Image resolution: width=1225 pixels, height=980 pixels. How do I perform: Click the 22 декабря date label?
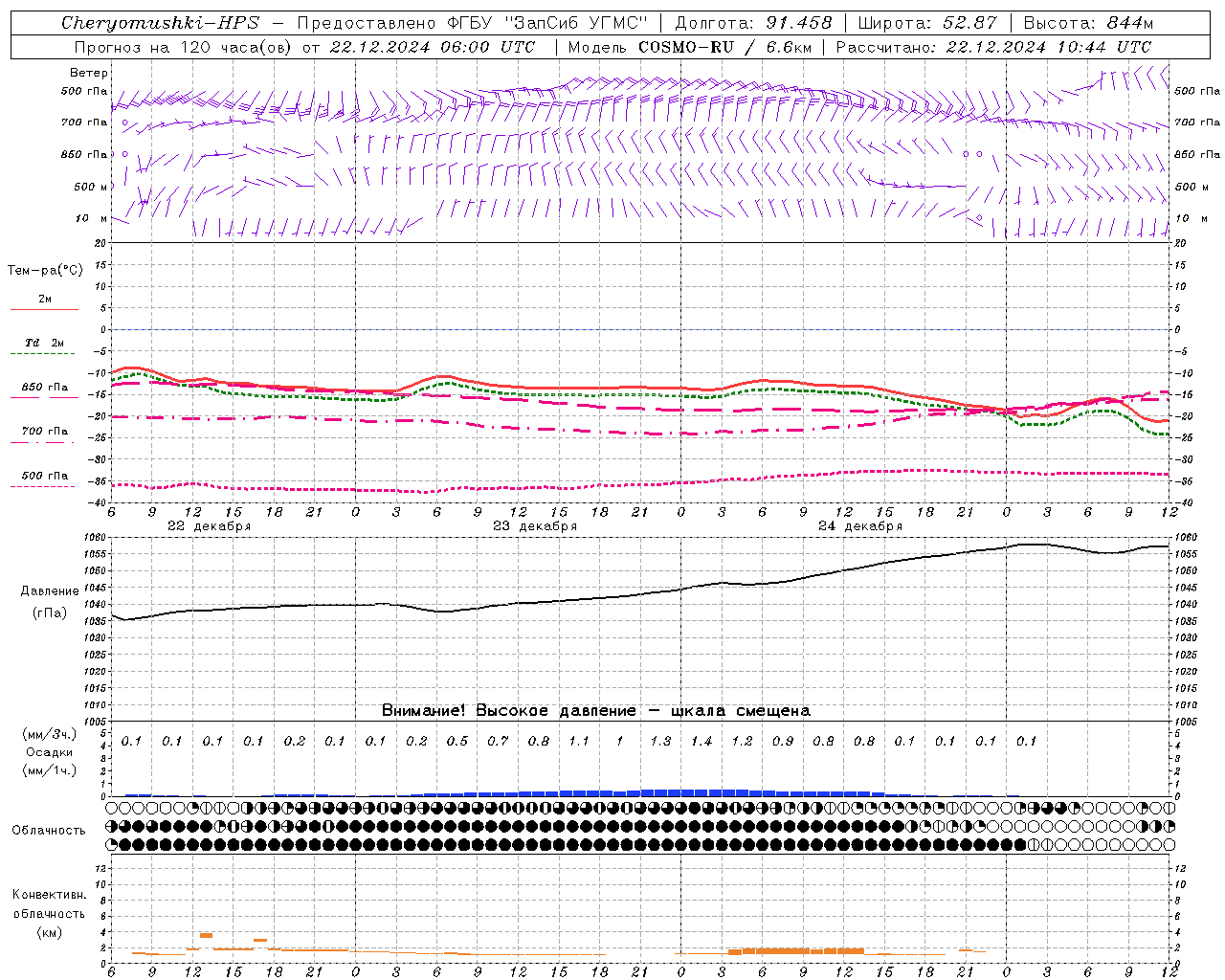coord(209,526)
